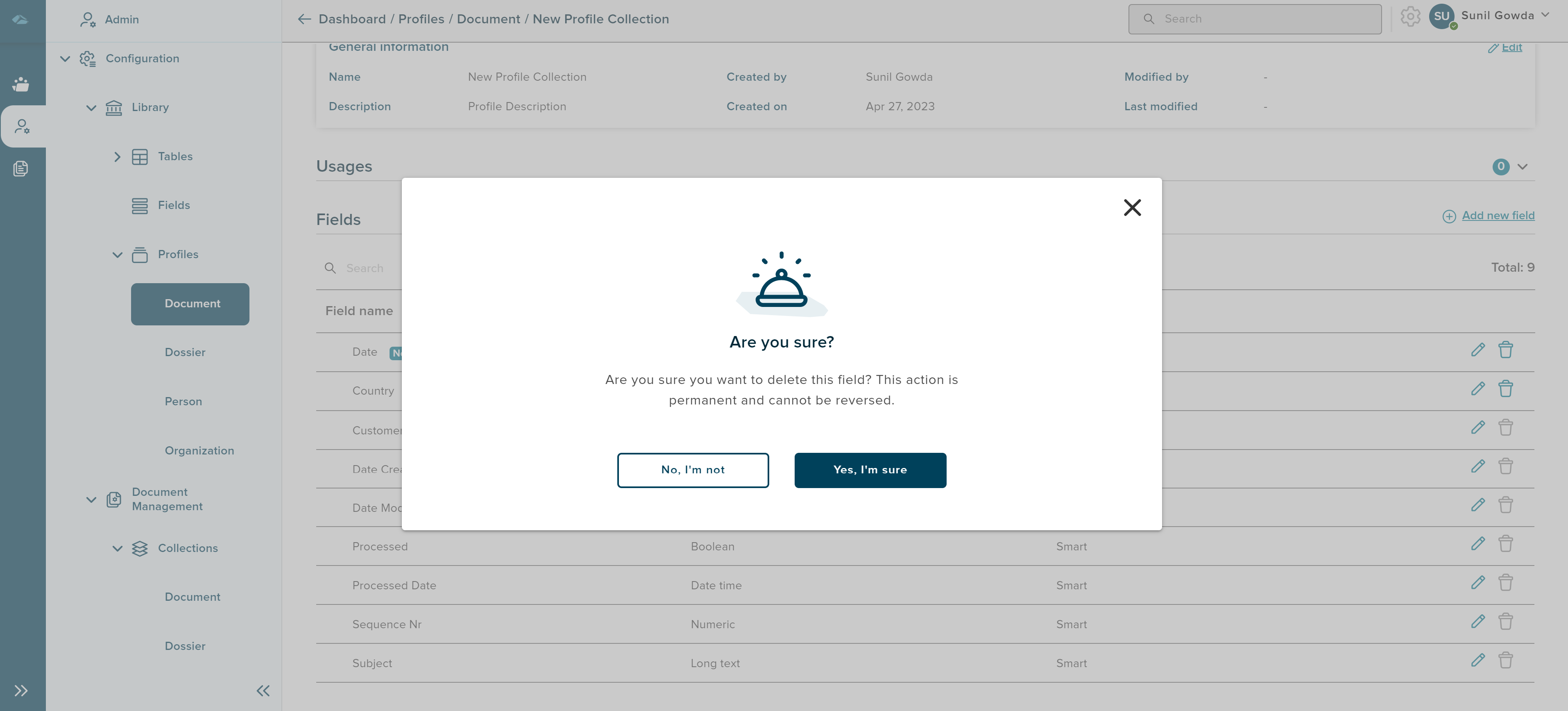Open the Usages section chevron
Viewport: 1568px width, 711px height.
1523,166
